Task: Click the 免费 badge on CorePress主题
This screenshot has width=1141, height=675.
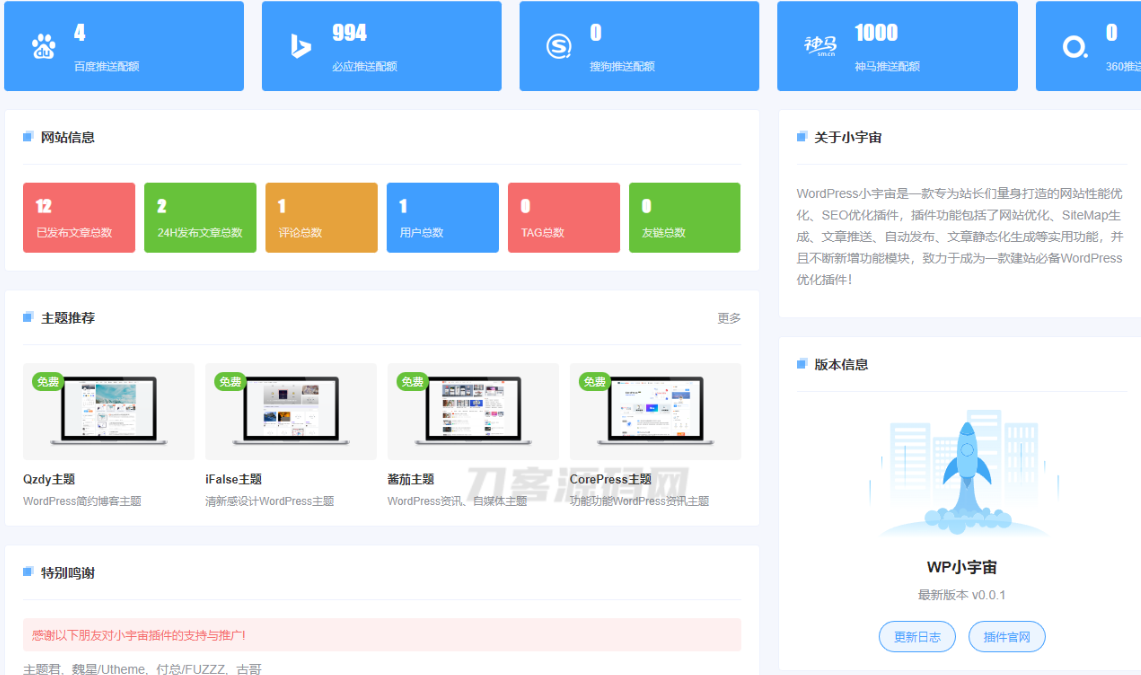Action: 595,381
